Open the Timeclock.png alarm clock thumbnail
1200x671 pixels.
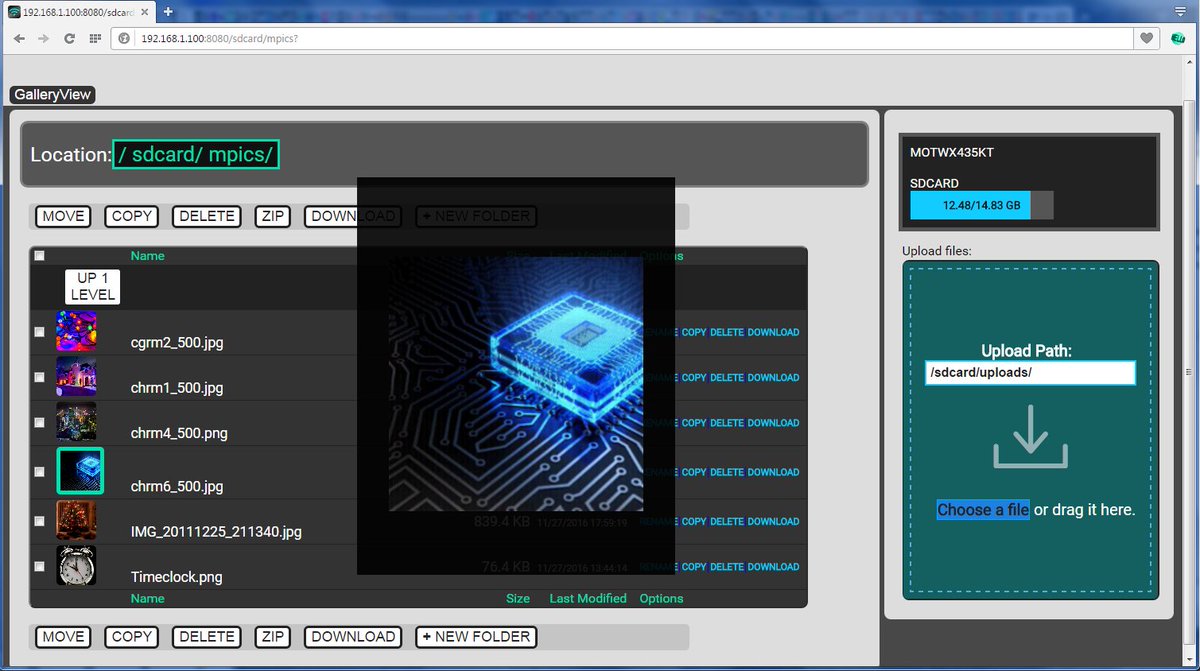pyautogui.click(x=76, y=565)
